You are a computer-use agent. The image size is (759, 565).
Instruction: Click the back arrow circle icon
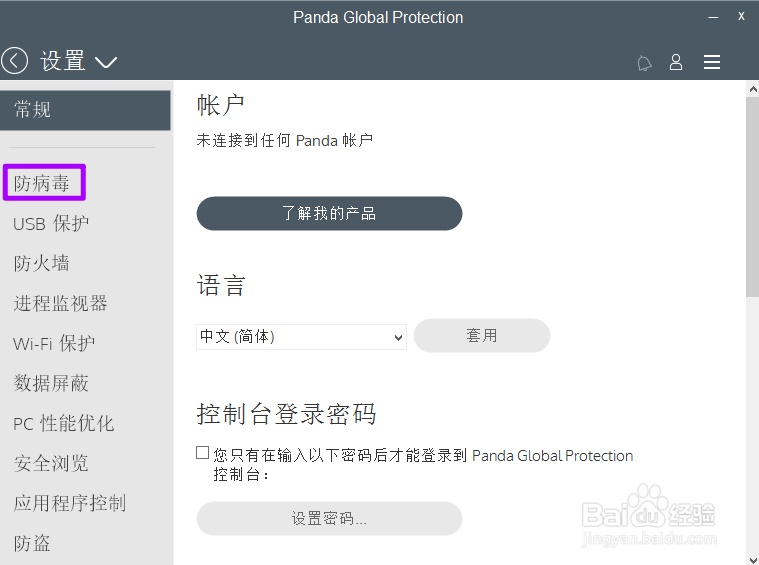pyautogui.click(x=15, y=61)
